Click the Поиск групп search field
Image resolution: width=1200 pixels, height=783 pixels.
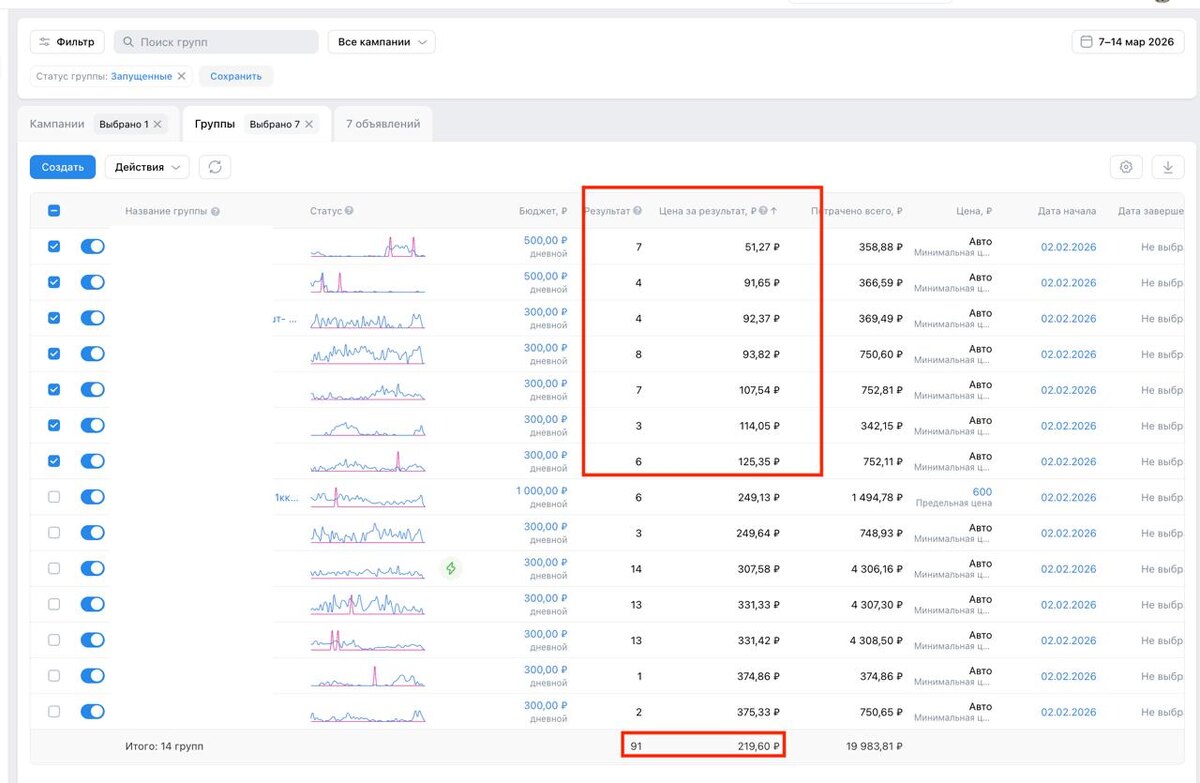click(216, 42)
